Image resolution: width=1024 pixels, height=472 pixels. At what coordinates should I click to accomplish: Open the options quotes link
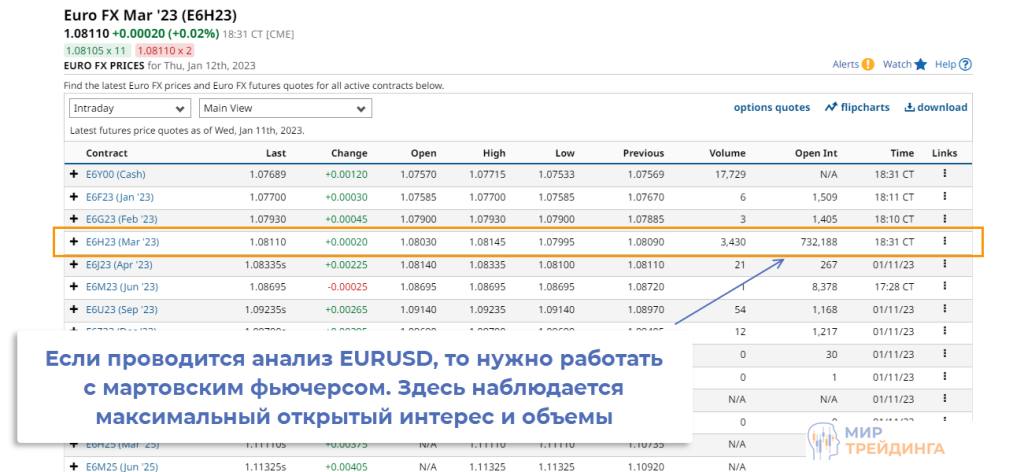click(x=771, y=108)
